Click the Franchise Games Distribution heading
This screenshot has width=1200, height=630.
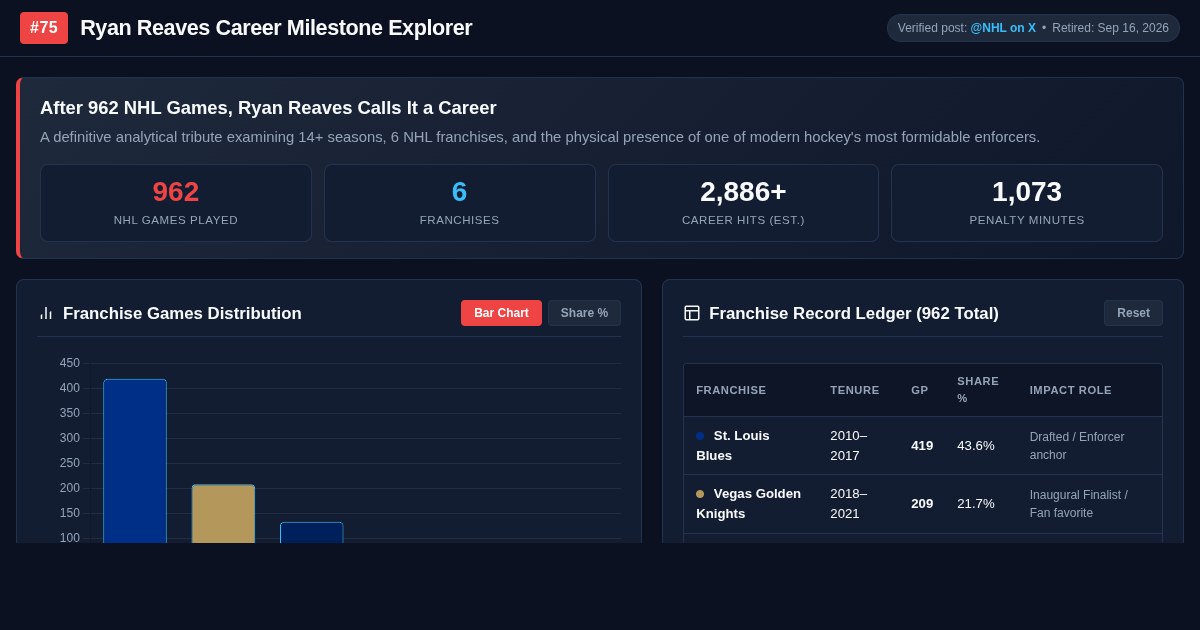(x=182, y=314)
